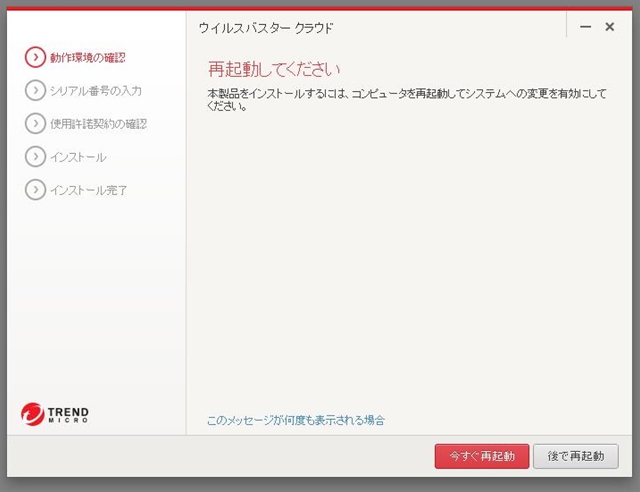
Task: Click the 今すぐ再起動 button
Action: coord(482,456)
